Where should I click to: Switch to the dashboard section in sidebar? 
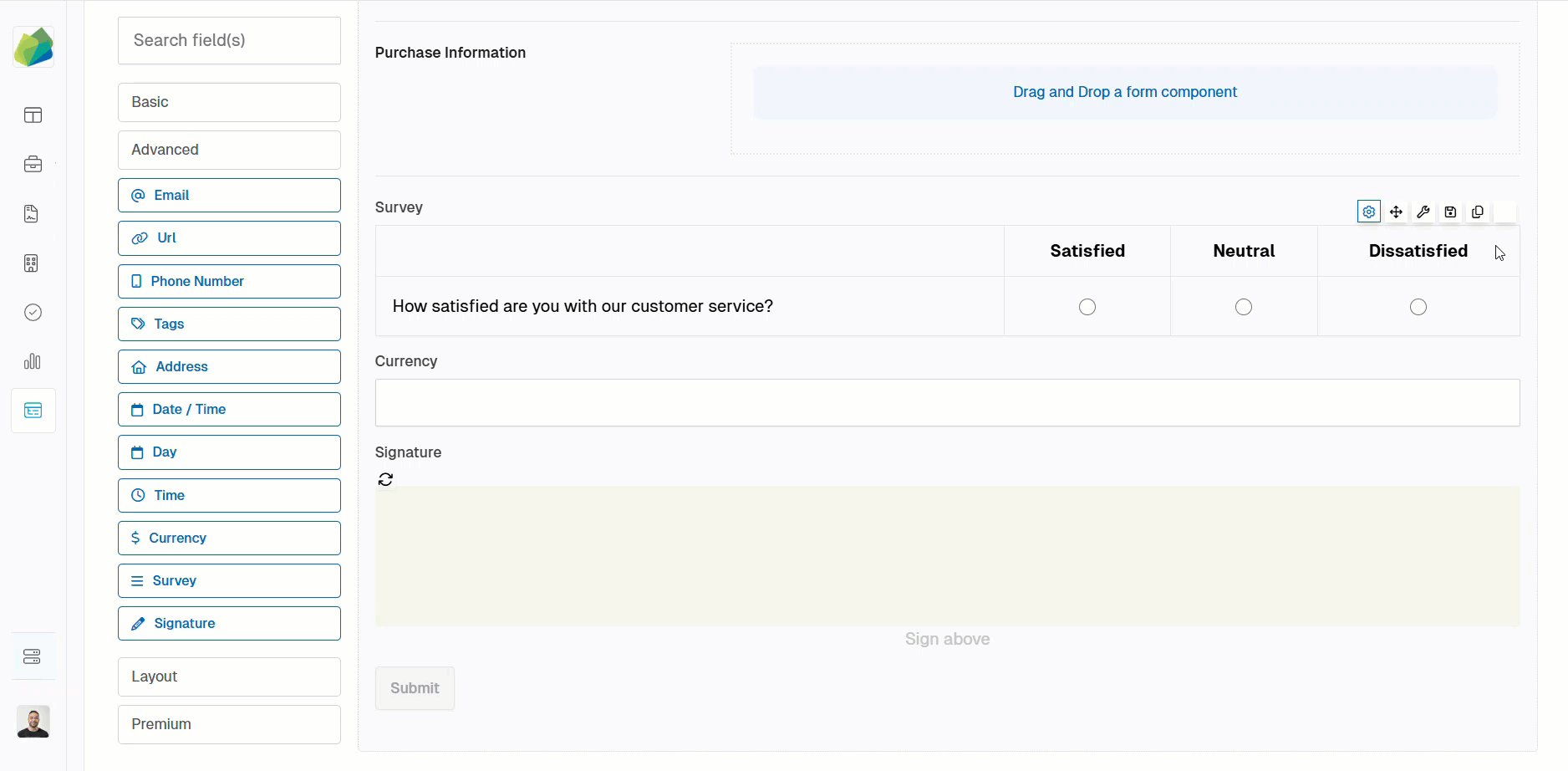[33, 115]
